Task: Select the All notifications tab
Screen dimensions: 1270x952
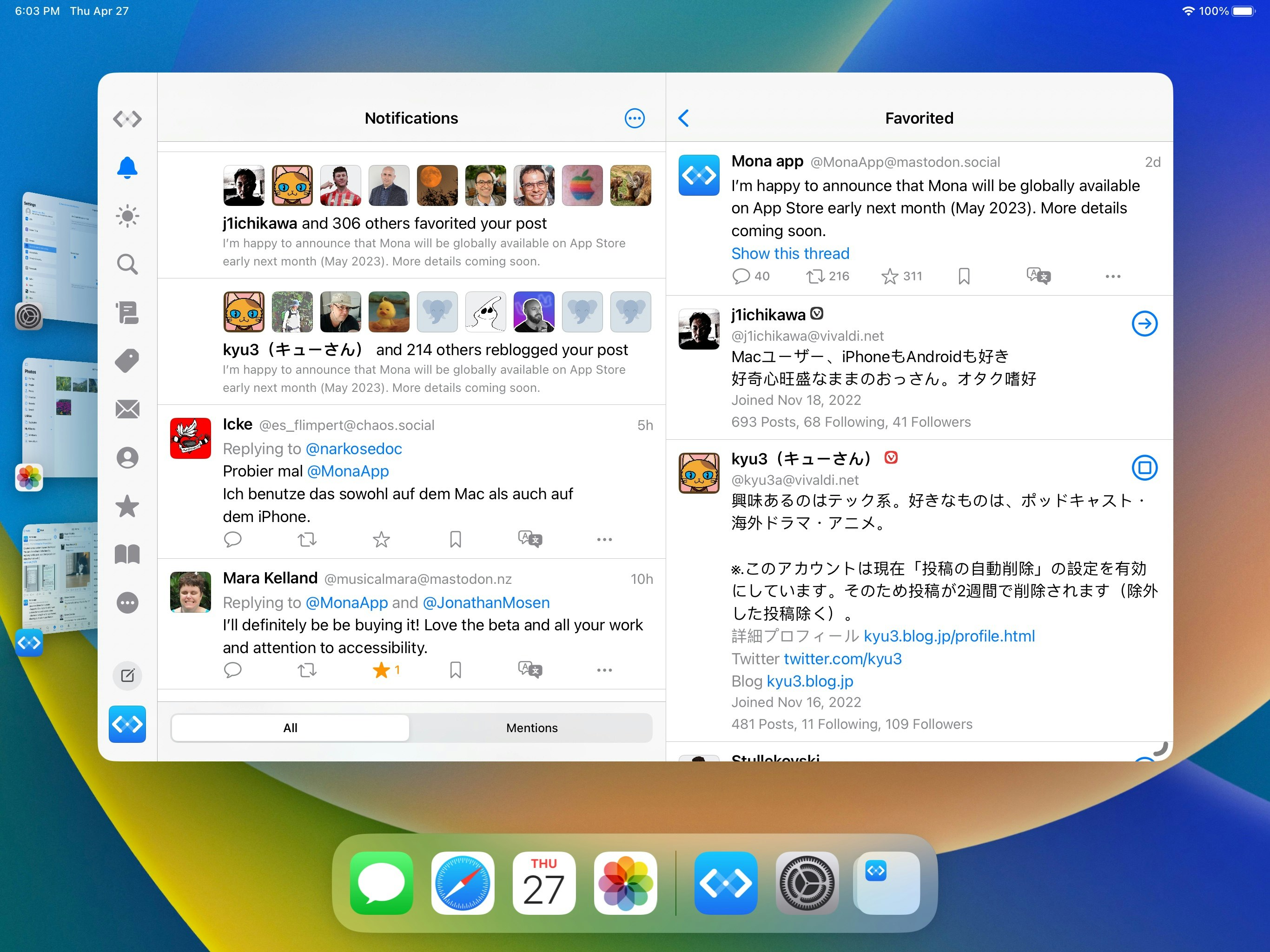Action: point(291,727)
